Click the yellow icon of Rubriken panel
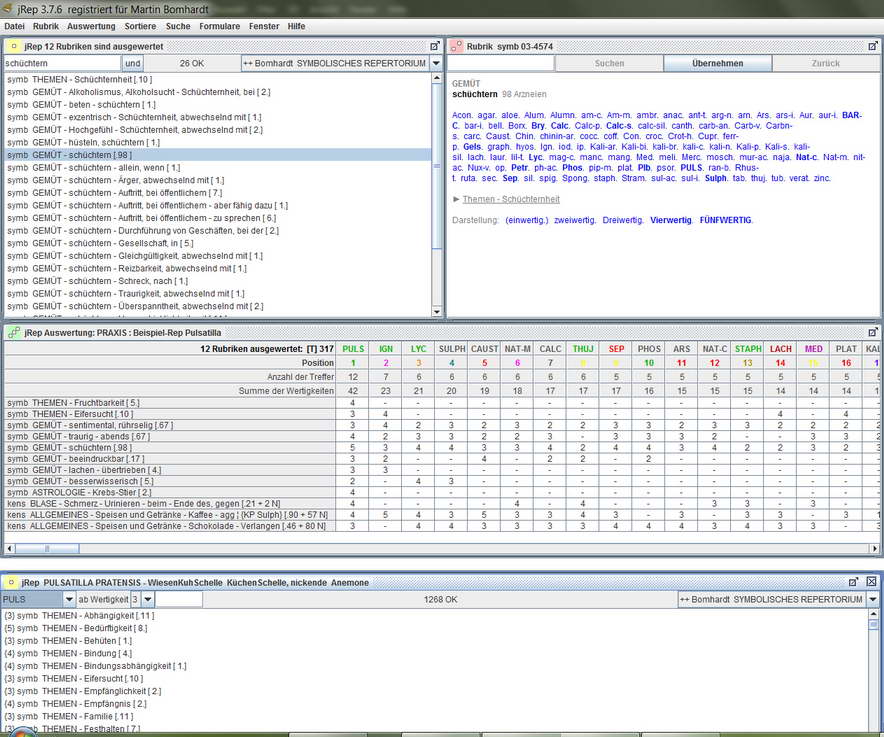Viewport: 884px width, 737px height. click(x=14, y=46)
